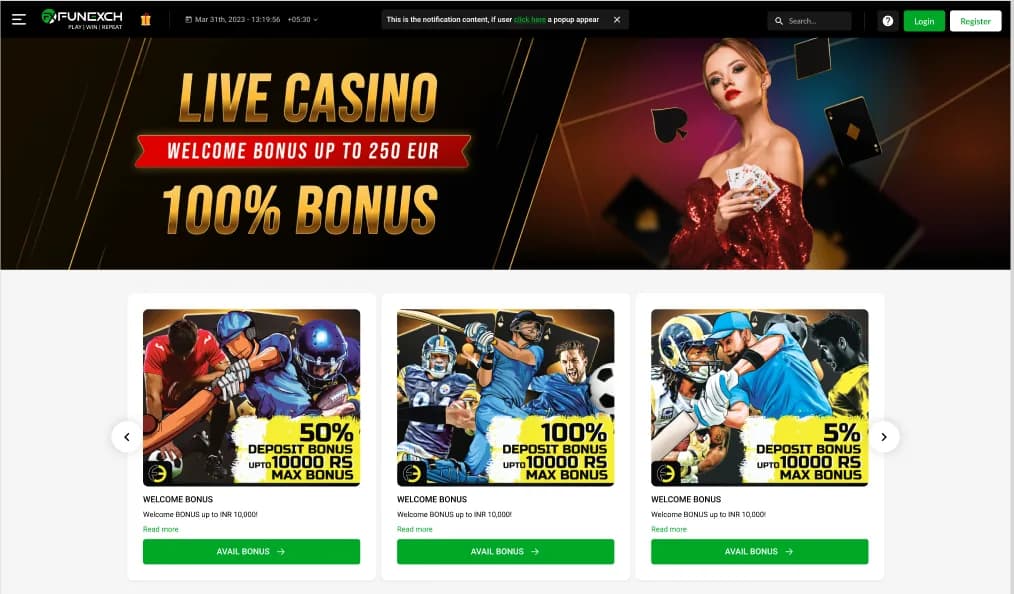Open the gift box rewards icon
This screenshot has width=1014, height=594.
pos(146,20)
